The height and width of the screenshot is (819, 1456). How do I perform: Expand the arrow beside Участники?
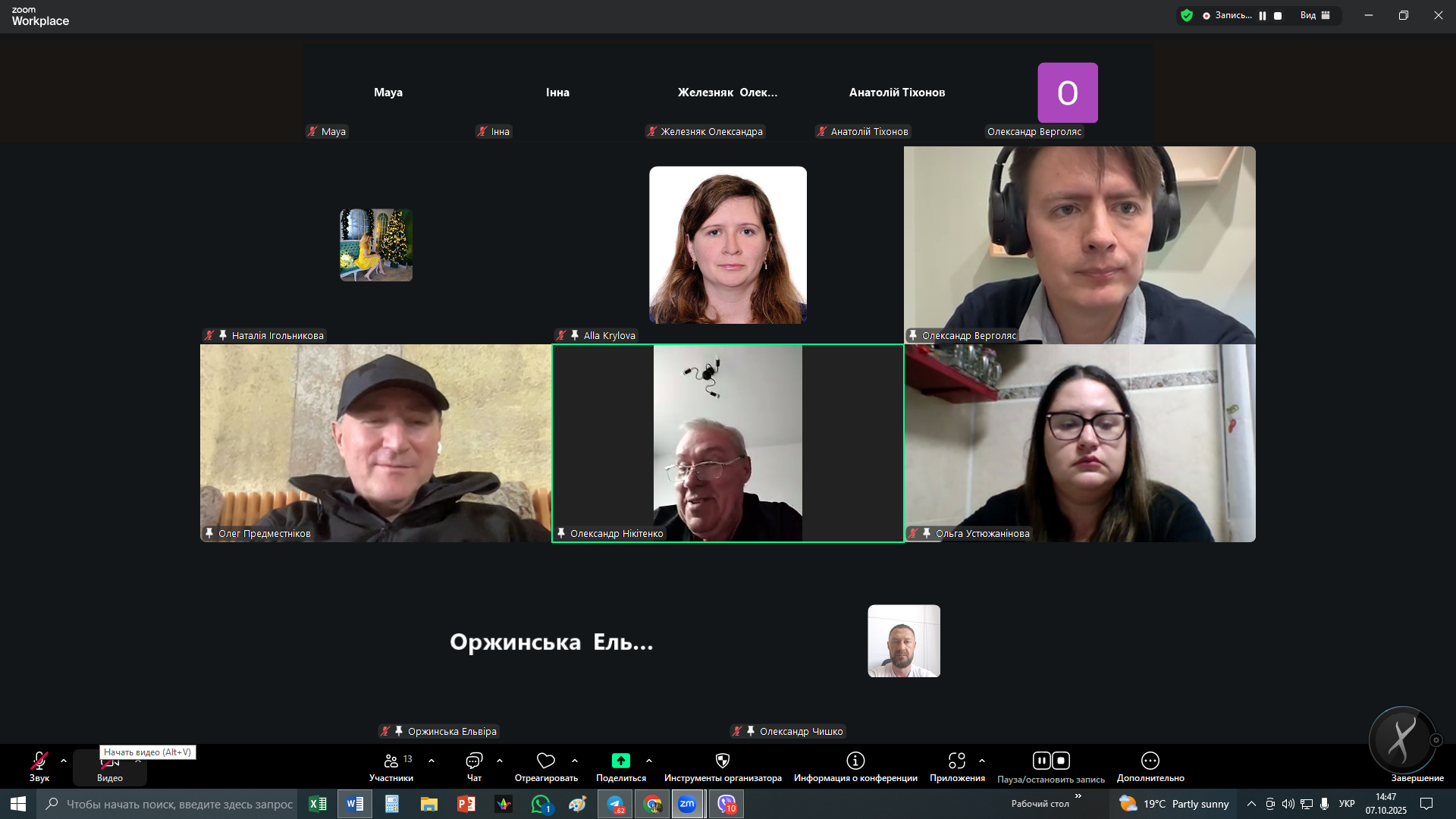(x=431, y=761)
